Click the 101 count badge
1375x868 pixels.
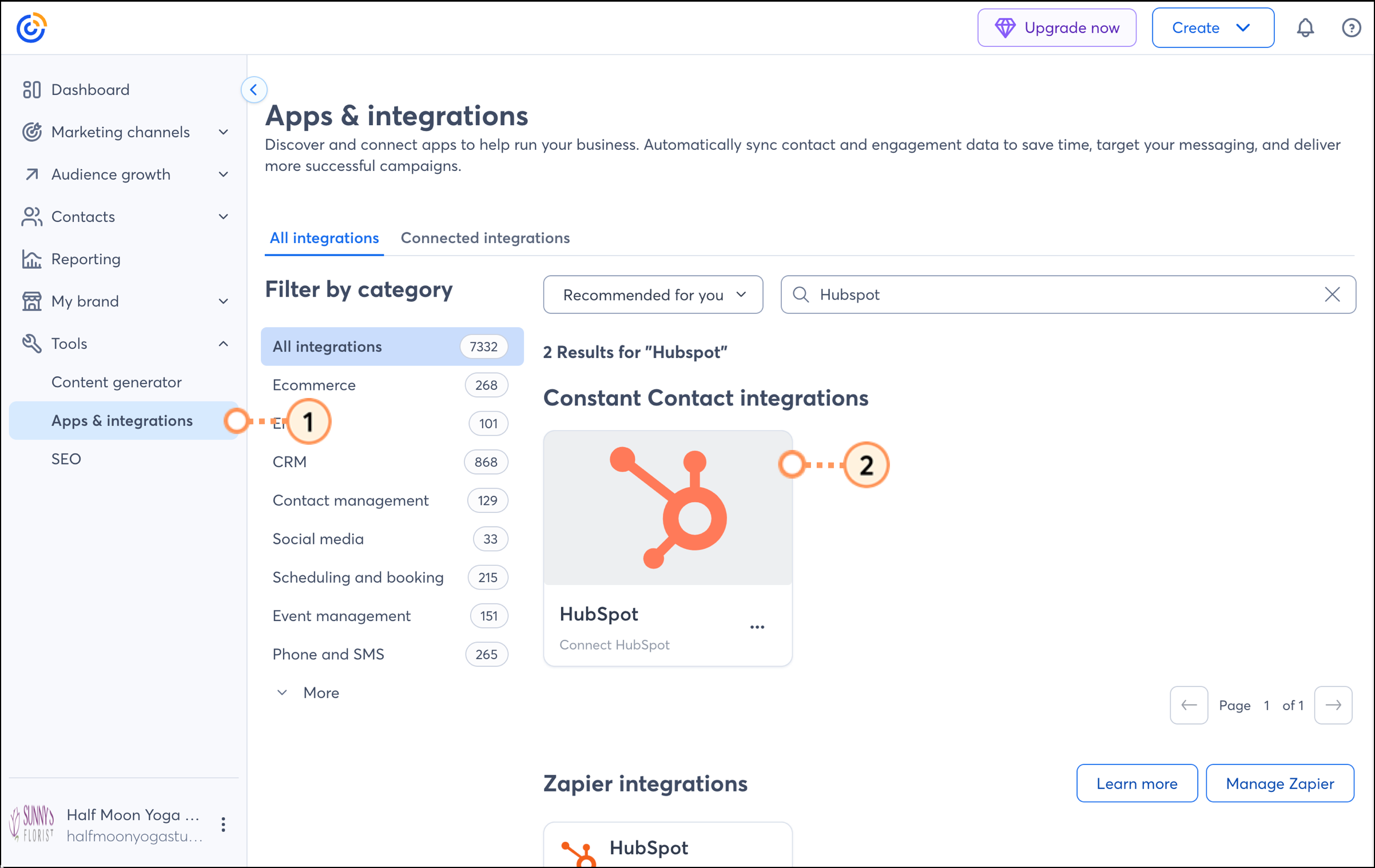point(488,424)
